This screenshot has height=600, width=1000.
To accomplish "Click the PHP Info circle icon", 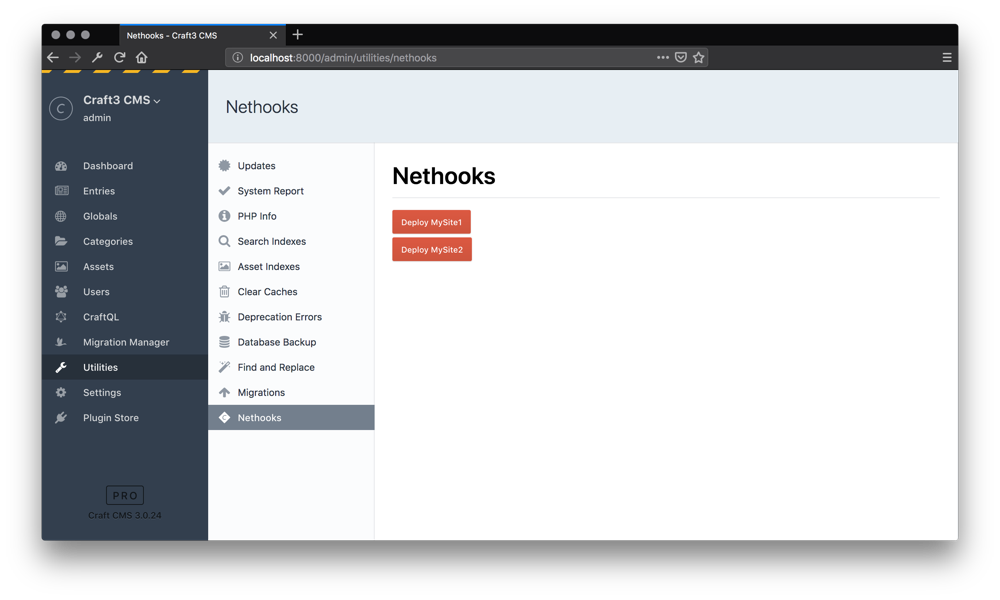I will (x=224, y=216).
